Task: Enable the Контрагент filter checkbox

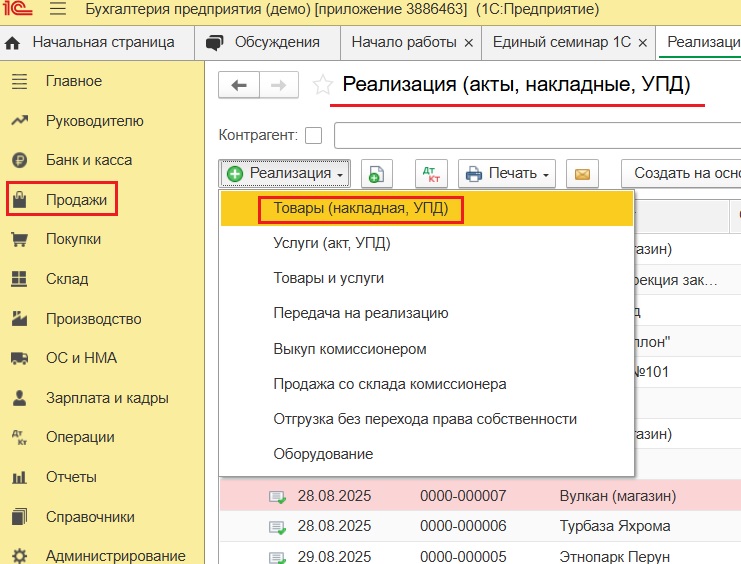Action: (x=314, y=135)
